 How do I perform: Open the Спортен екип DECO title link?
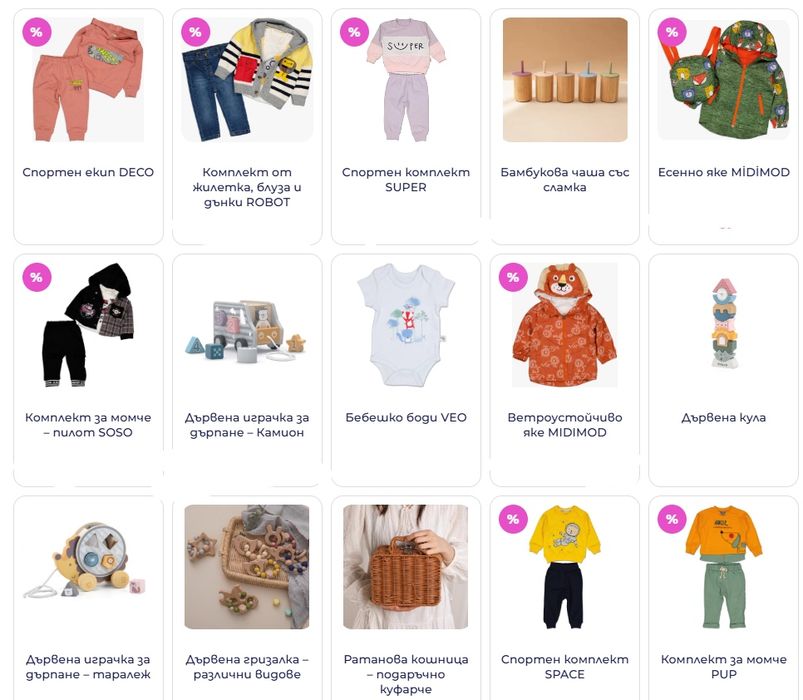click(x=88, y=172)
